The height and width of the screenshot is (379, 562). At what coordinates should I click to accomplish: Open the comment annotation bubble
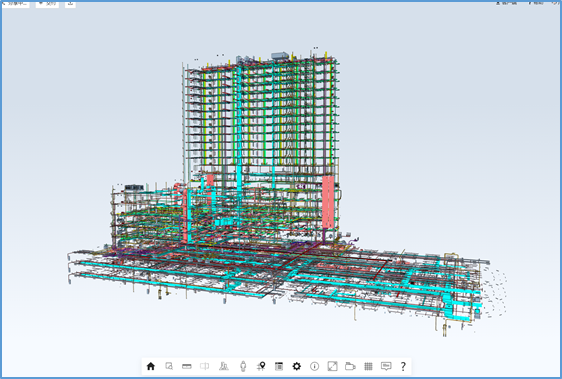pyautogui.click(x=386, y=366)
